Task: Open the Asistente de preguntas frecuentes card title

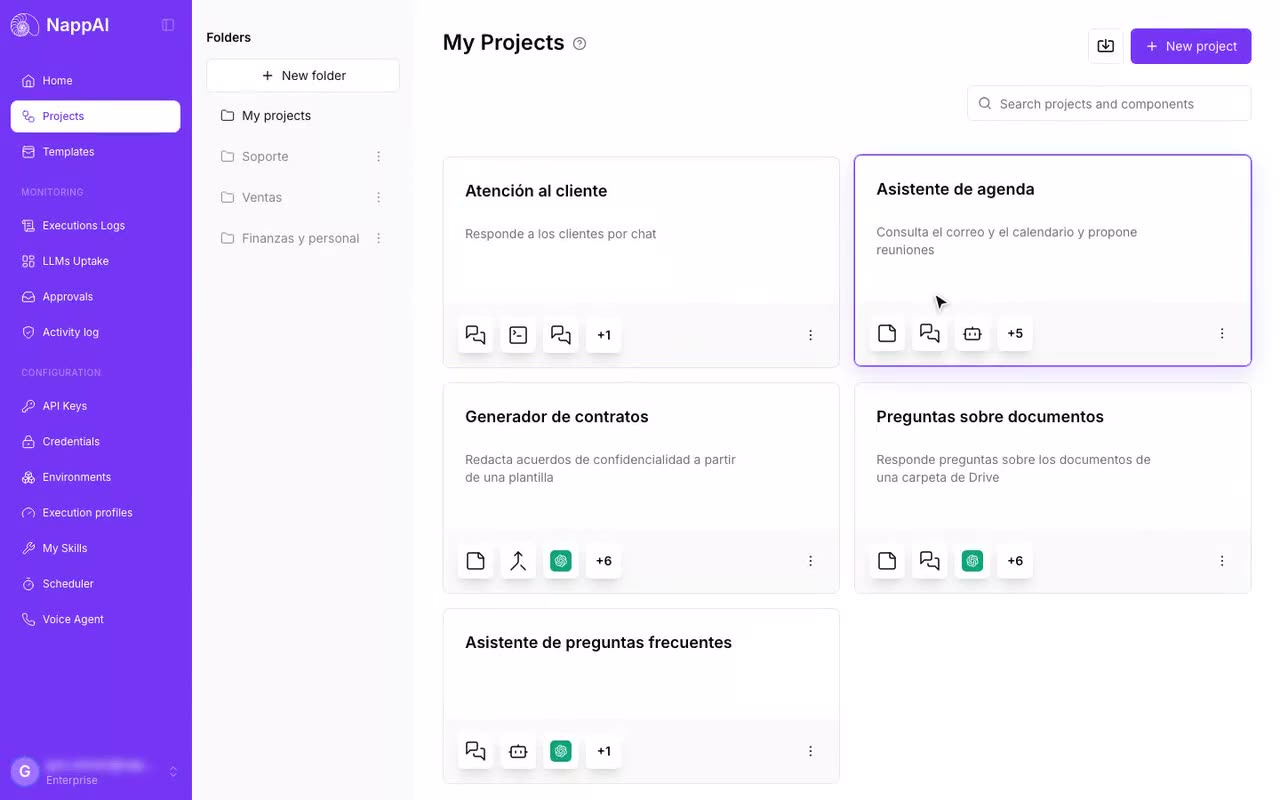Action: coord(598,643)
